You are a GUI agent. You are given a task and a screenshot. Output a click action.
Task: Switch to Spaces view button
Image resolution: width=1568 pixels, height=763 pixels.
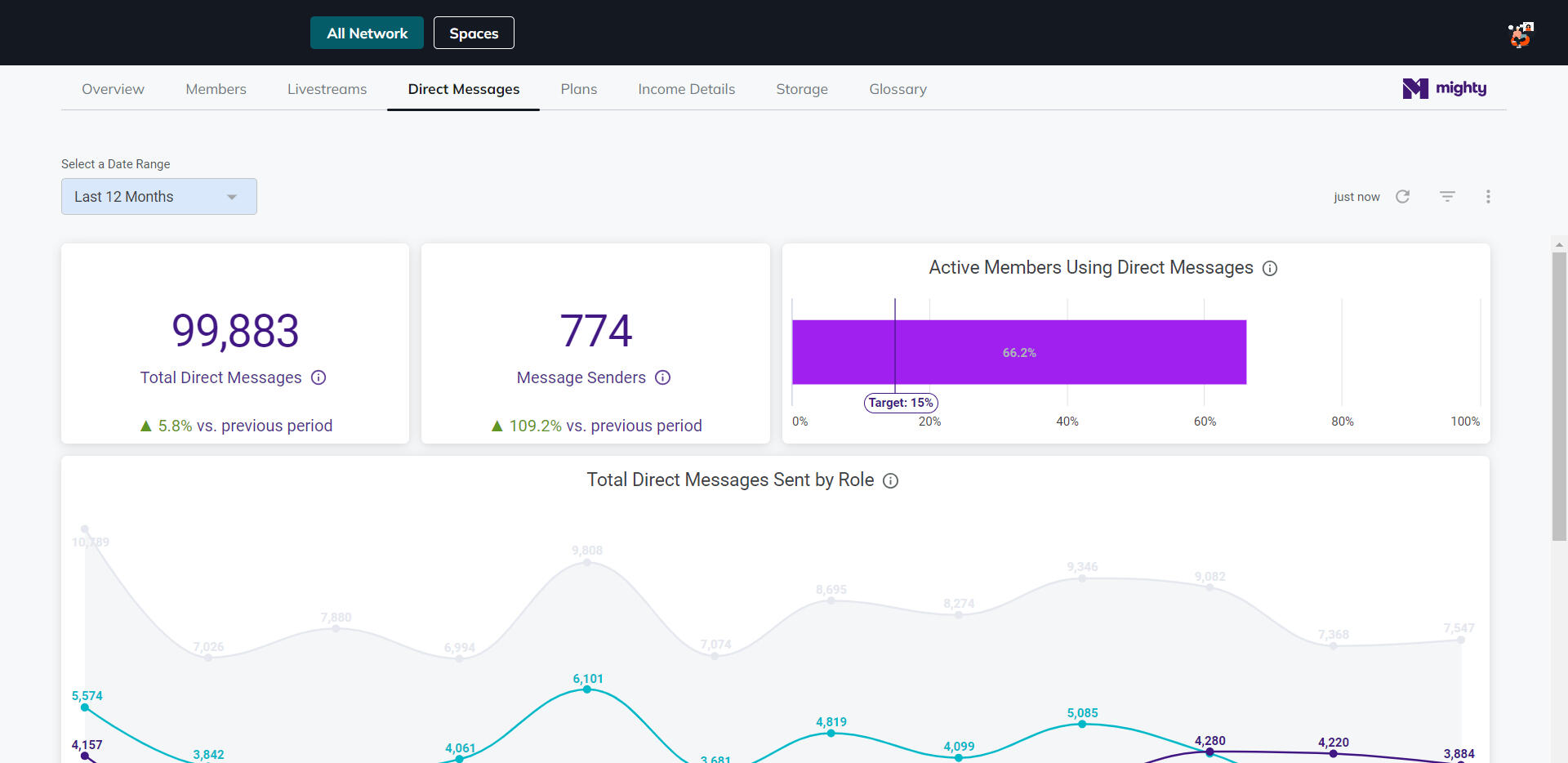pyautogui.click(x=474, y=33)
